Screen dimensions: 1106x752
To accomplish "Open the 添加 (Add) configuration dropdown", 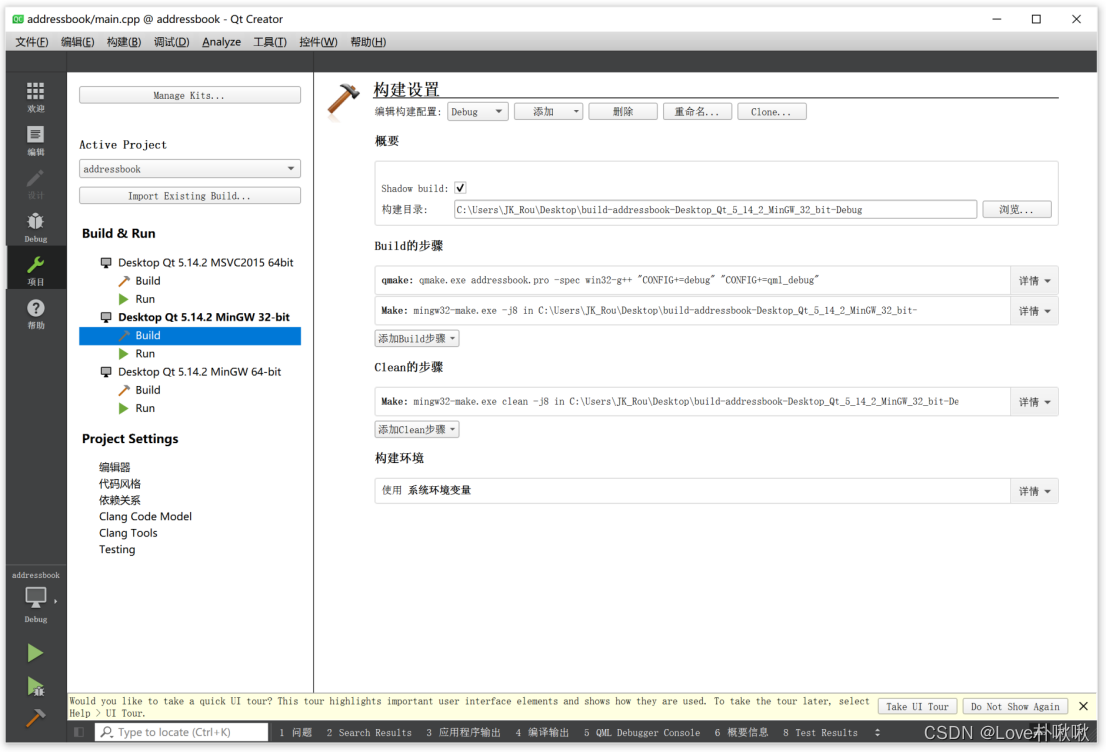I will [548, 111].
